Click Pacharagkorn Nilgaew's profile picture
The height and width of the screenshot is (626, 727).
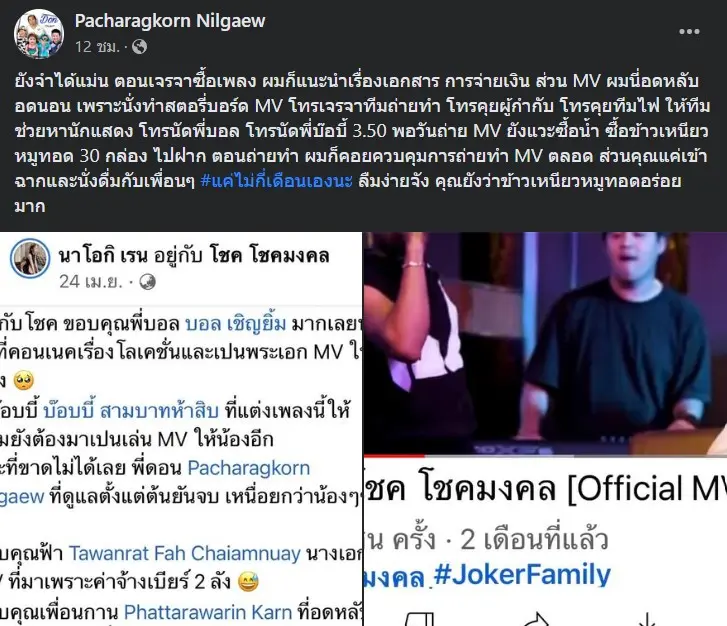coord(39,34)
